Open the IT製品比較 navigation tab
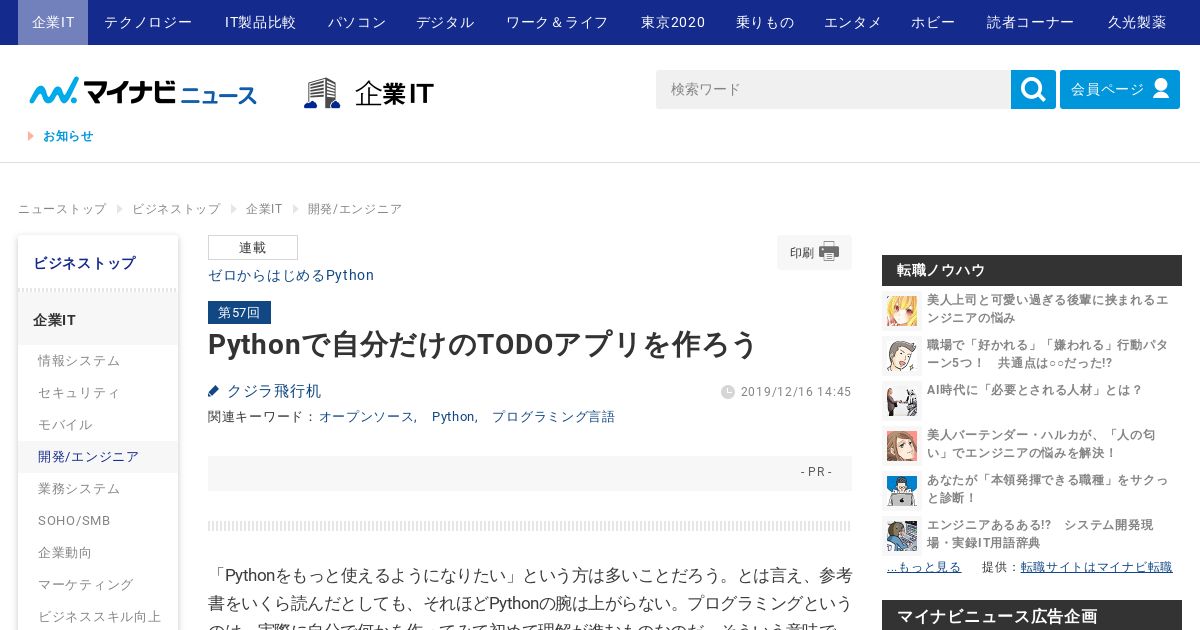Image resolution: width=1200 pixels, height=630 pixels. click(260, 22)
